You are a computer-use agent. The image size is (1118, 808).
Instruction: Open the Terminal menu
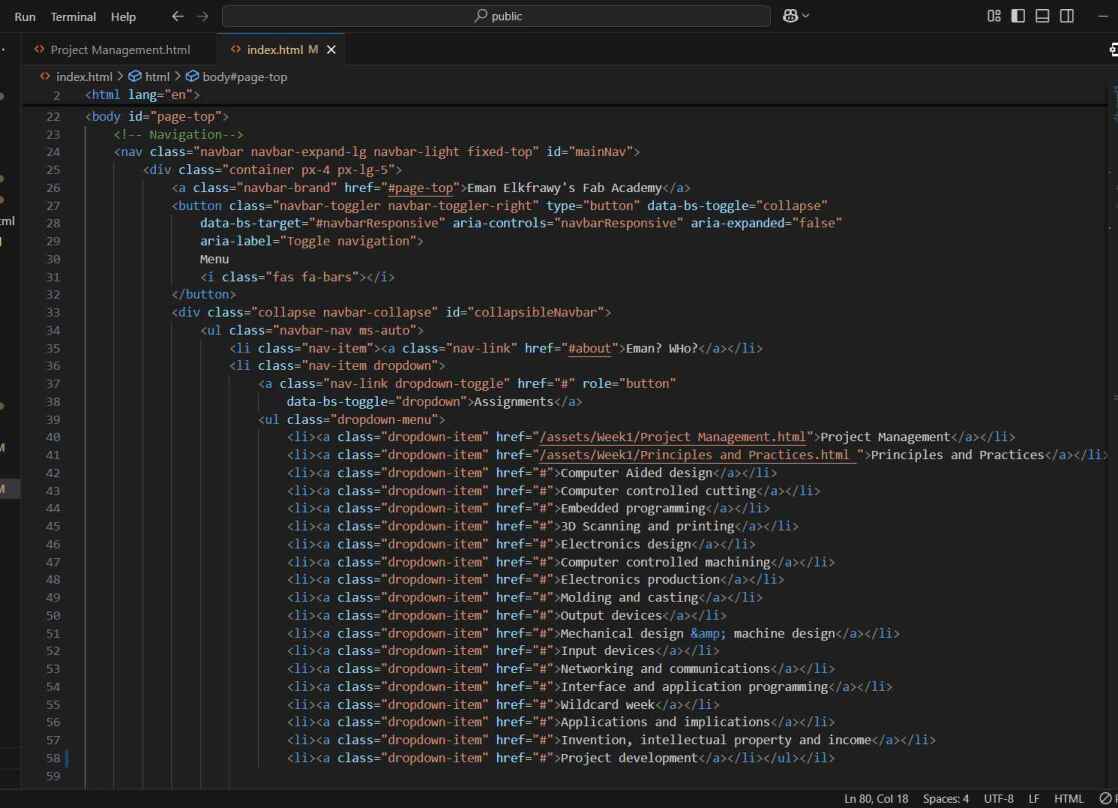pyautogui.click(x=73, y=16)
